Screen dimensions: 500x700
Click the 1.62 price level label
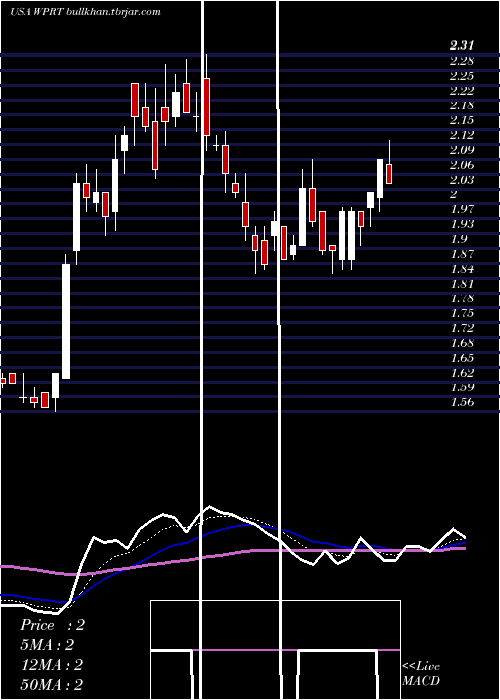pos(462,372)
